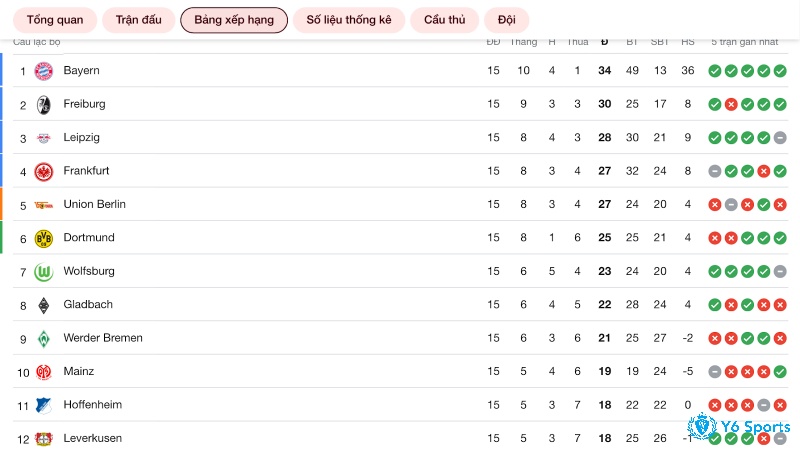Open the Cầu thủ tab
The height and width of the screenshot is (450, 800).
(444, 20)
